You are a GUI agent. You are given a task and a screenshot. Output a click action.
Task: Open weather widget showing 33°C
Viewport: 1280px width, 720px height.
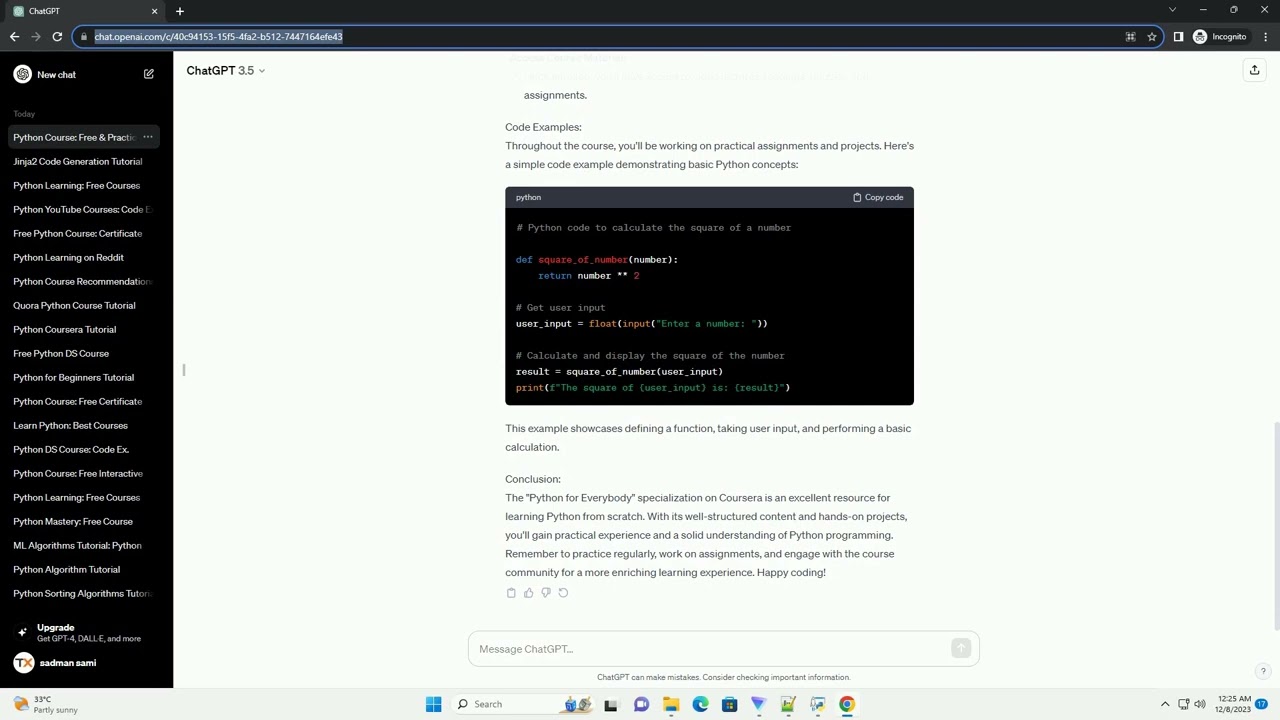[45, 704]
